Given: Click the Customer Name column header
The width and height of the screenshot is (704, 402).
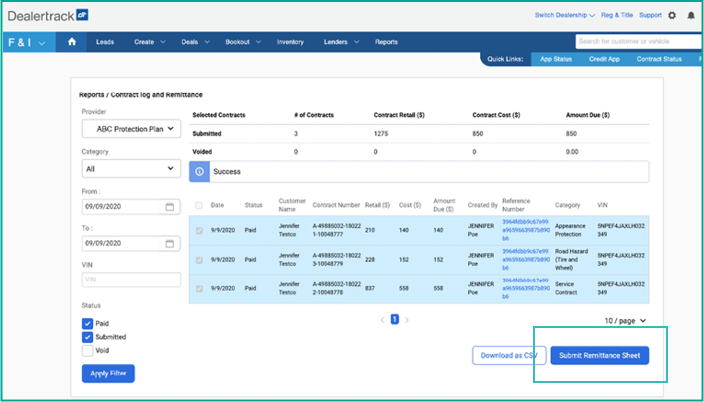Looking at the screenshot, I should [x=292, y=205].
